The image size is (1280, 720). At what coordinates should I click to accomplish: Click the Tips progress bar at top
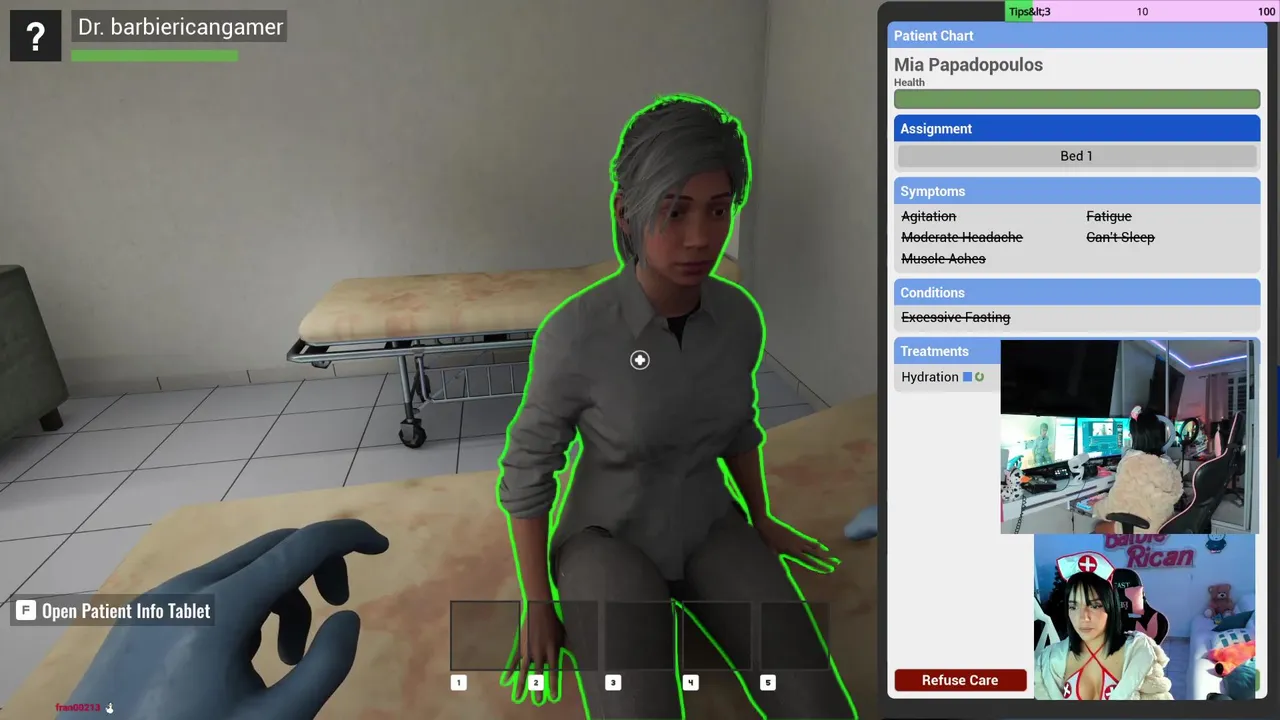point(1141,11)
